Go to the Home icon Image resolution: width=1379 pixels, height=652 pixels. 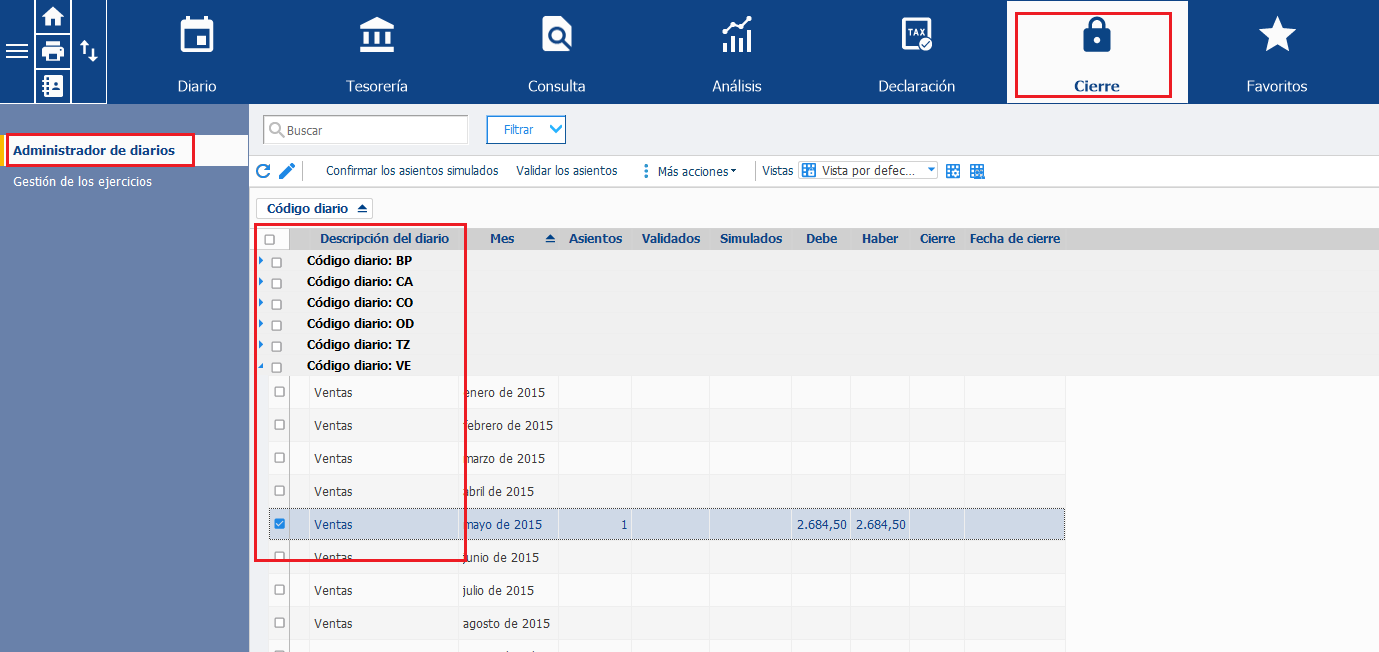tap(53, 17)
